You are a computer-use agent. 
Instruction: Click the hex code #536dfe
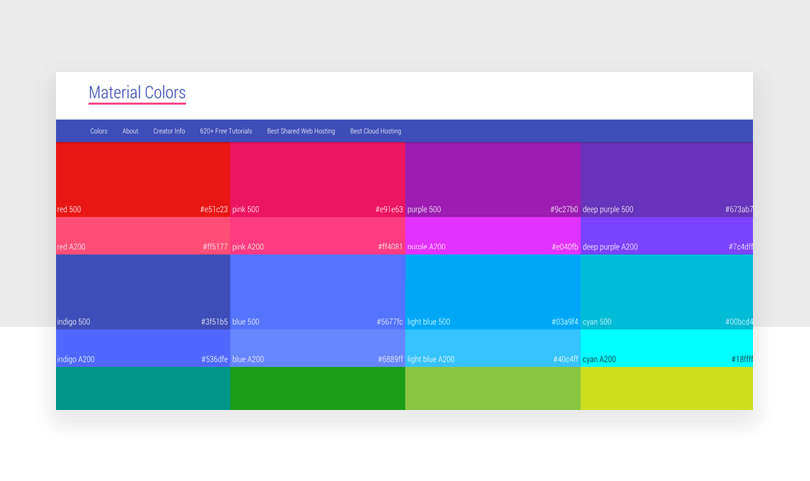(x=214, y=359)
